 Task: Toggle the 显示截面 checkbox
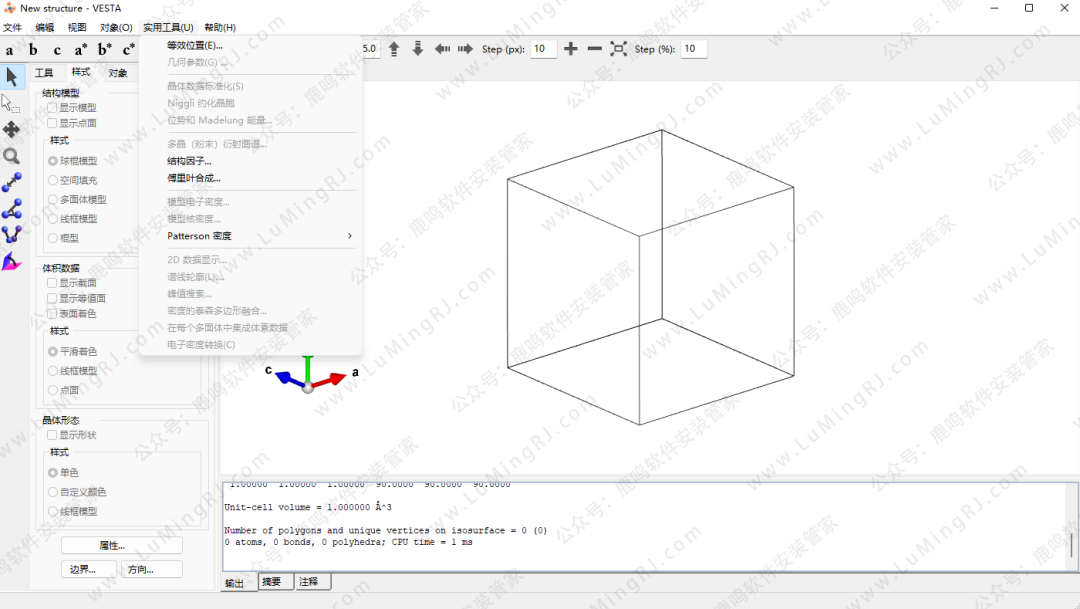(x=53, y=283)
